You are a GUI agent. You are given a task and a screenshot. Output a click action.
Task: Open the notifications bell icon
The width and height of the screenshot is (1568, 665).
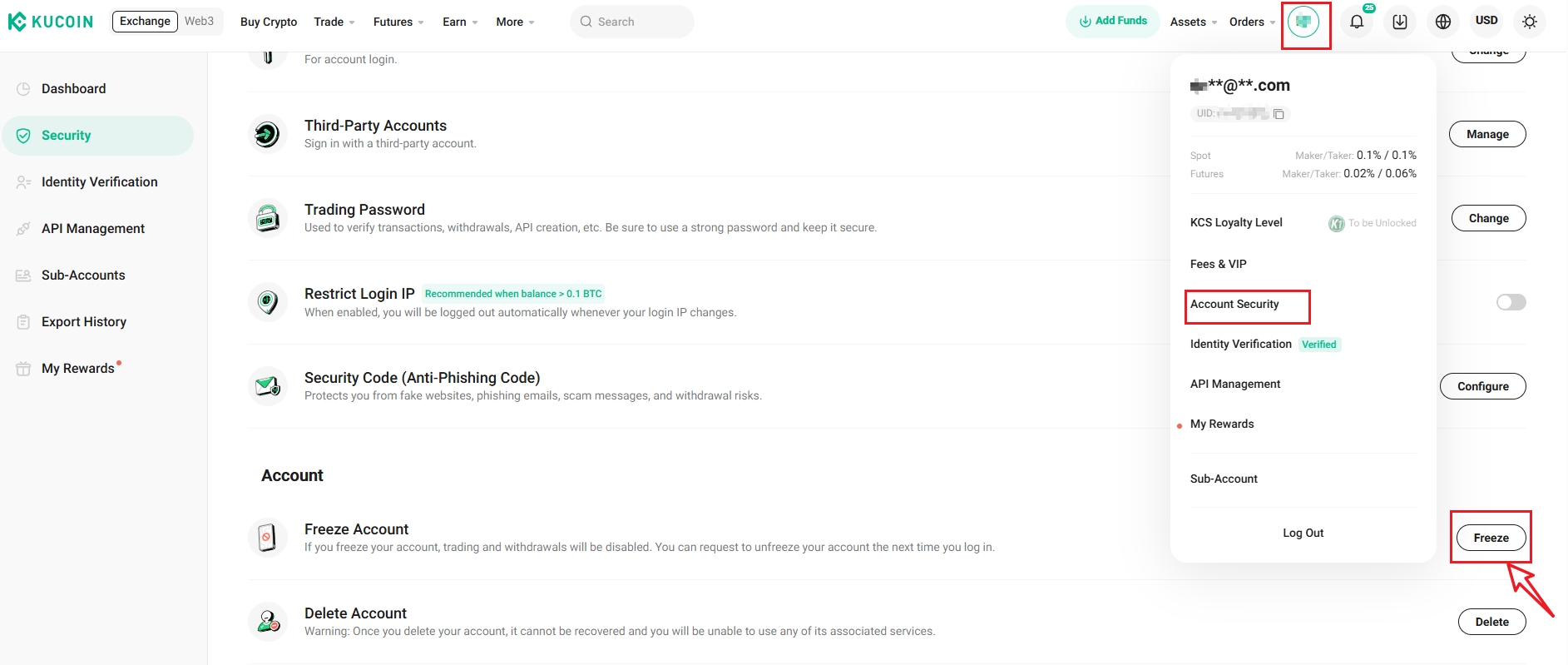pyautogui.click(x=1357, y=22)
